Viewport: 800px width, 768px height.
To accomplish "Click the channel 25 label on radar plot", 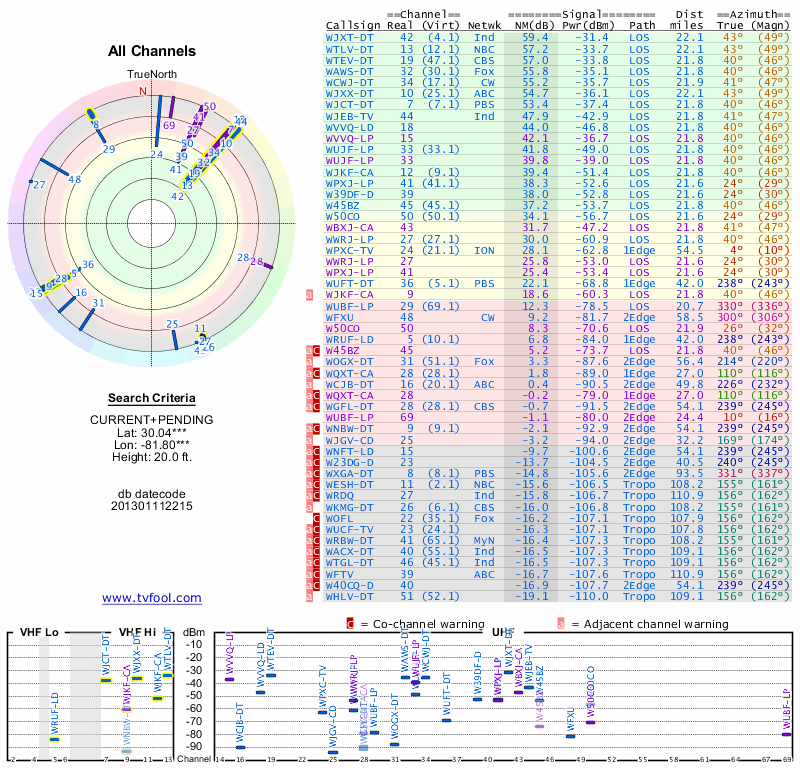I will [x=172, y=324].
